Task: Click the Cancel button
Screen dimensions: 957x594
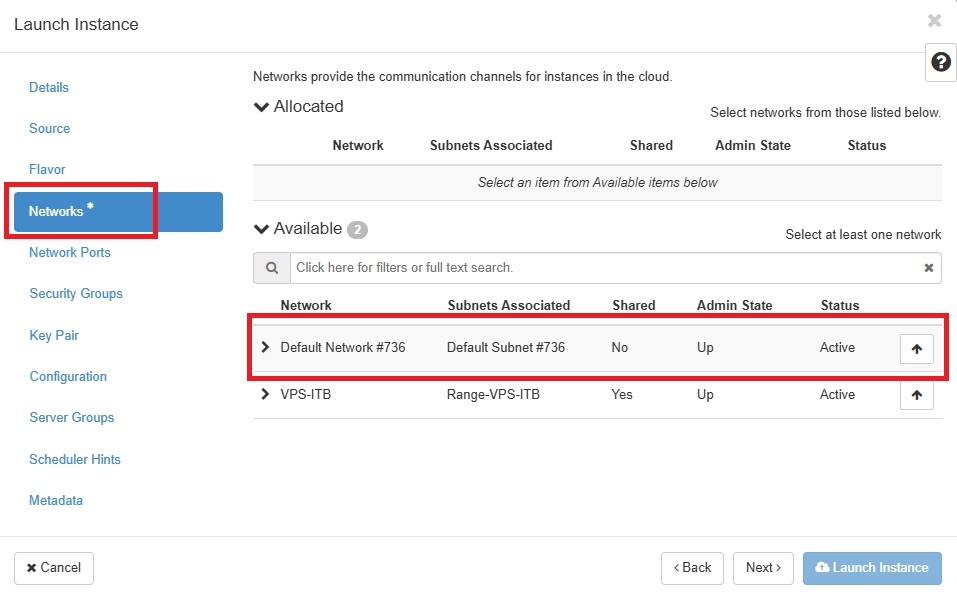Action: (x=54, y=568)
